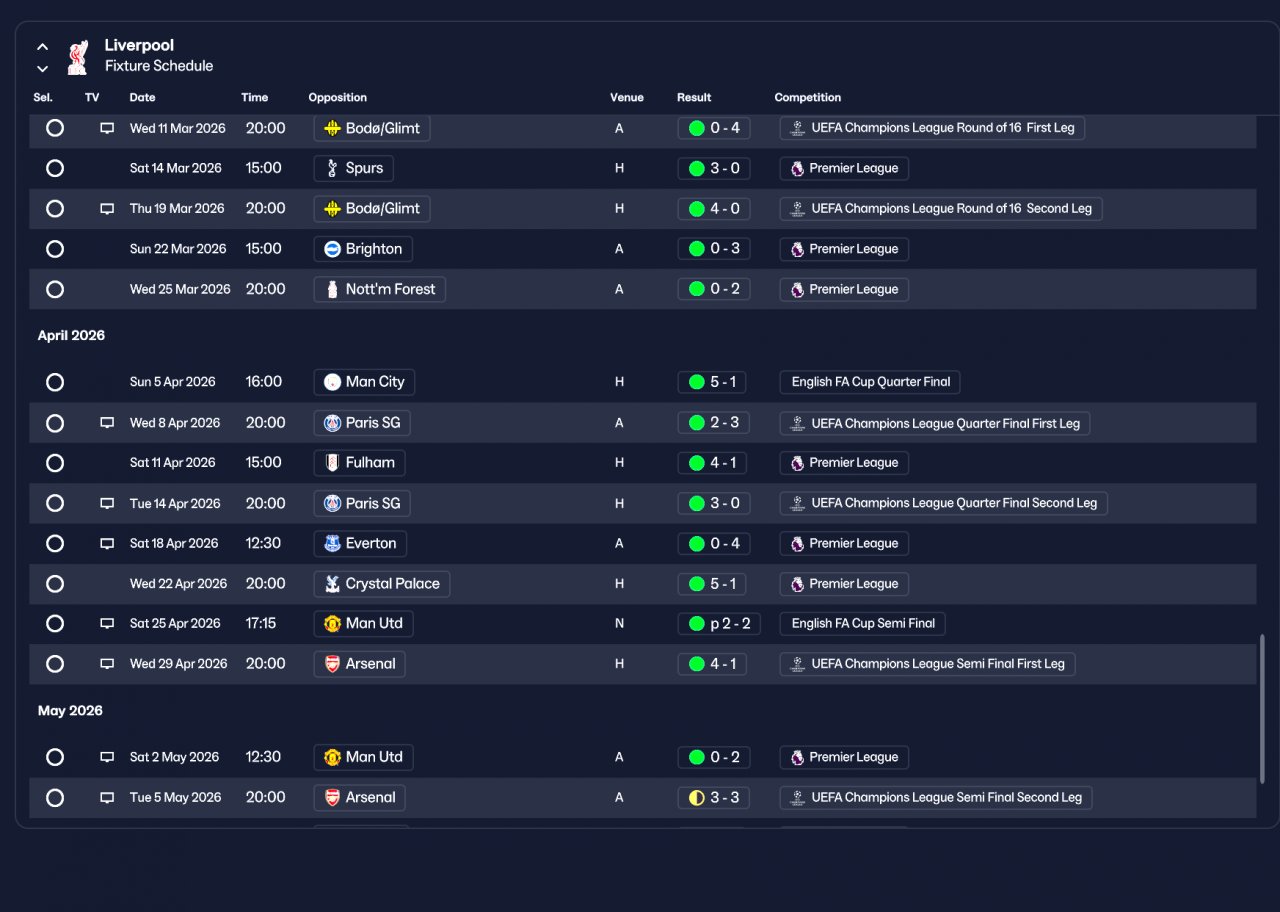Click the Liverpool club crest icon
This screenshot has width=1280, height=912.
78,57
